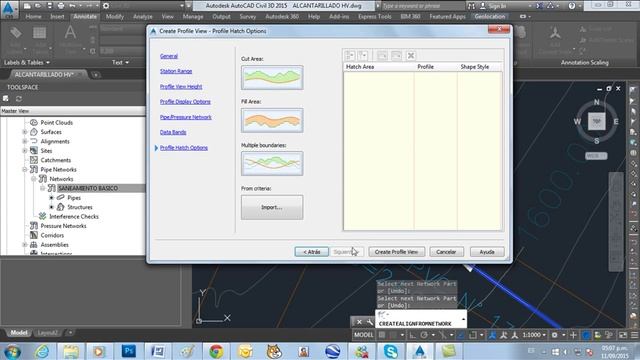
Task: Collapse the Networks tree node
Action: pos(34,179)
